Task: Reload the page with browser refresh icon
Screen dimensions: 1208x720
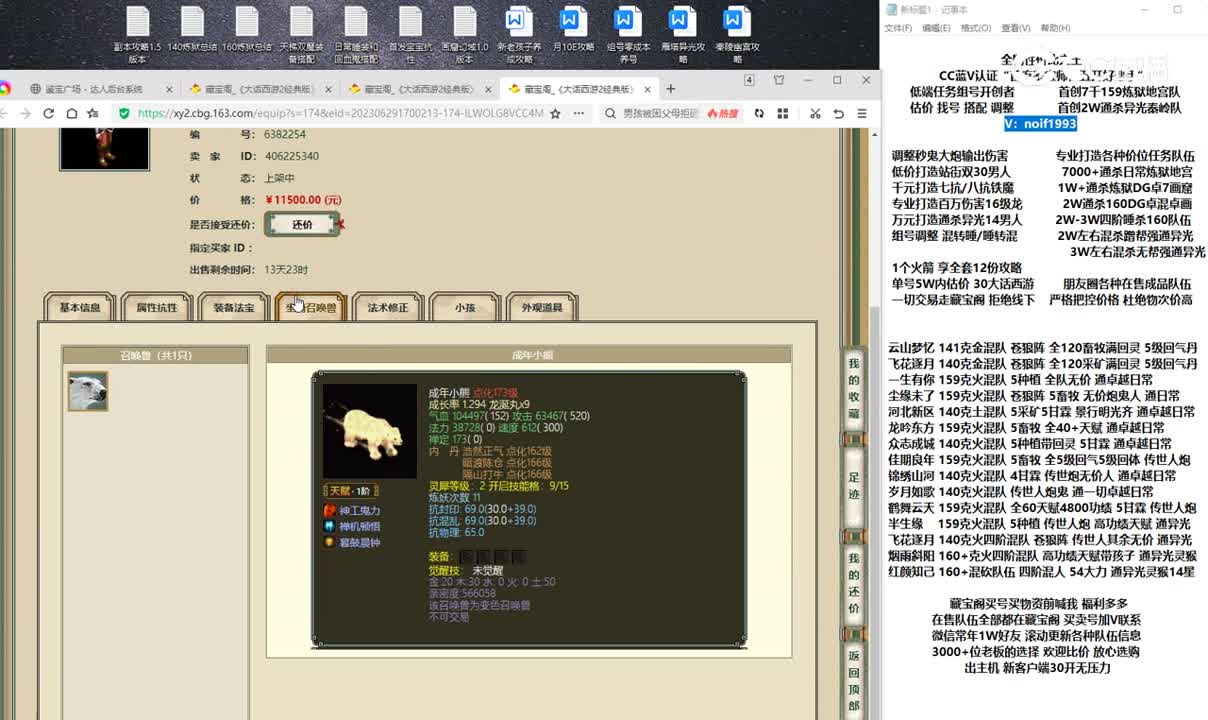Action: [49, 114]
